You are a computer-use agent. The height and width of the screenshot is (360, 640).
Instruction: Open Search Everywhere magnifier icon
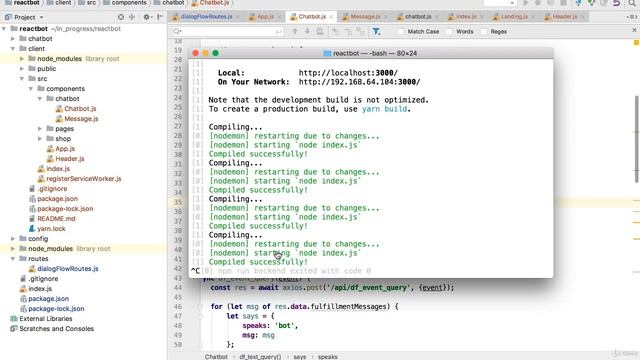tap(632, 3)
